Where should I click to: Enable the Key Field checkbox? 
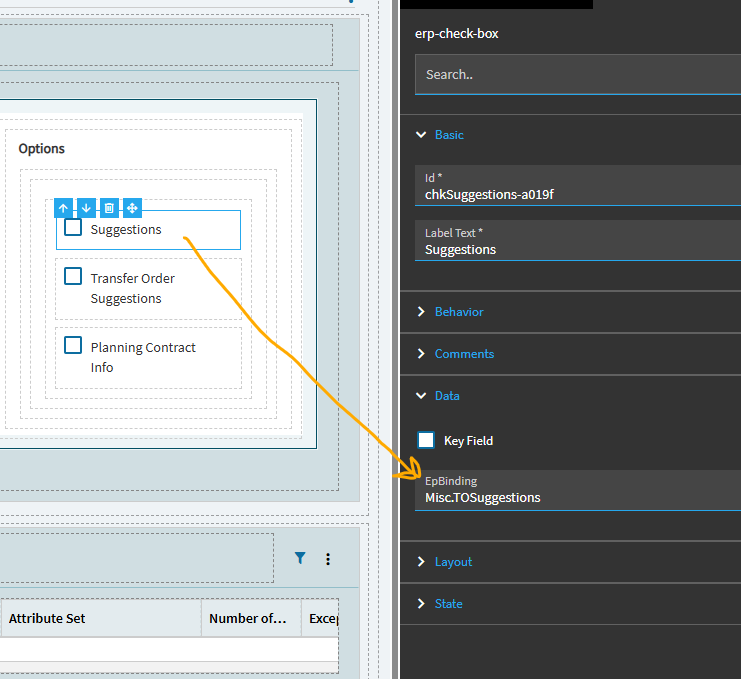coord(426,440)
